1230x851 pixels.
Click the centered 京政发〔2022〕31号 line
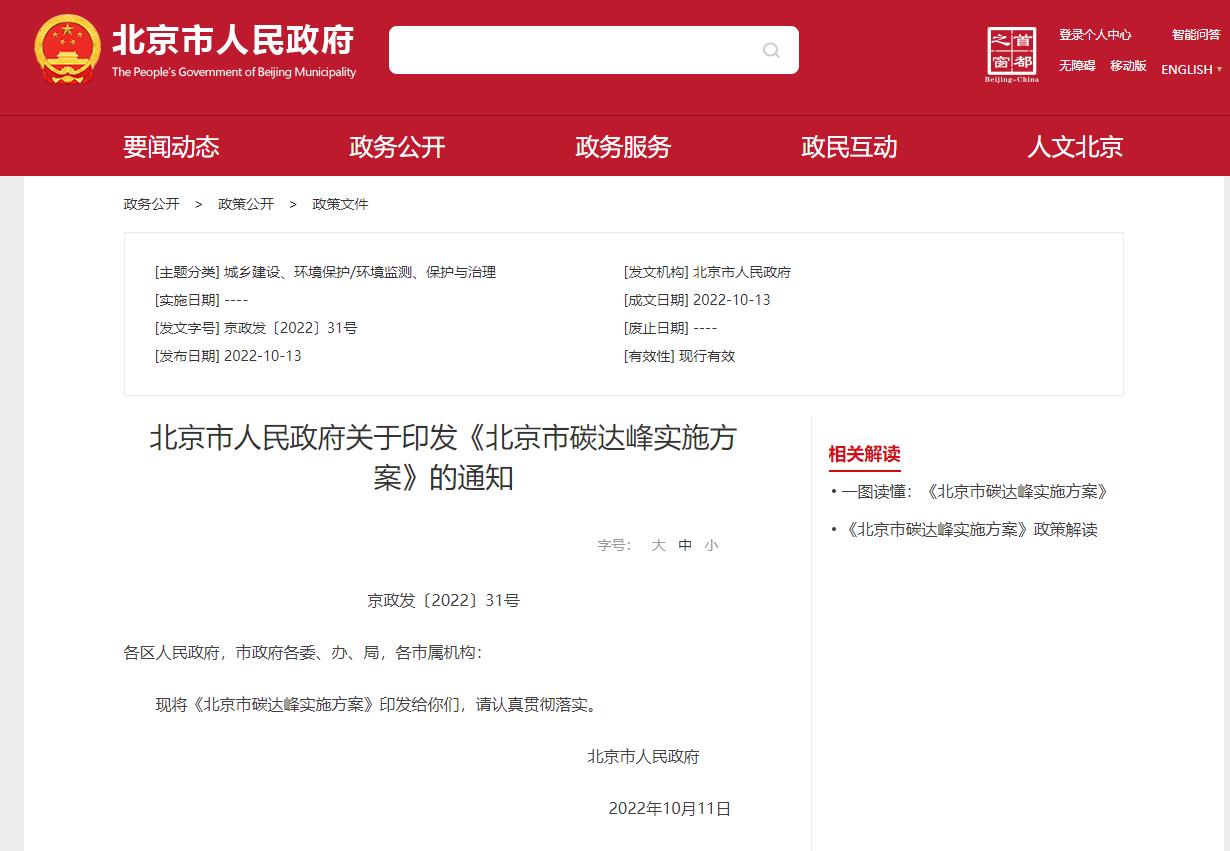[443, 601]
